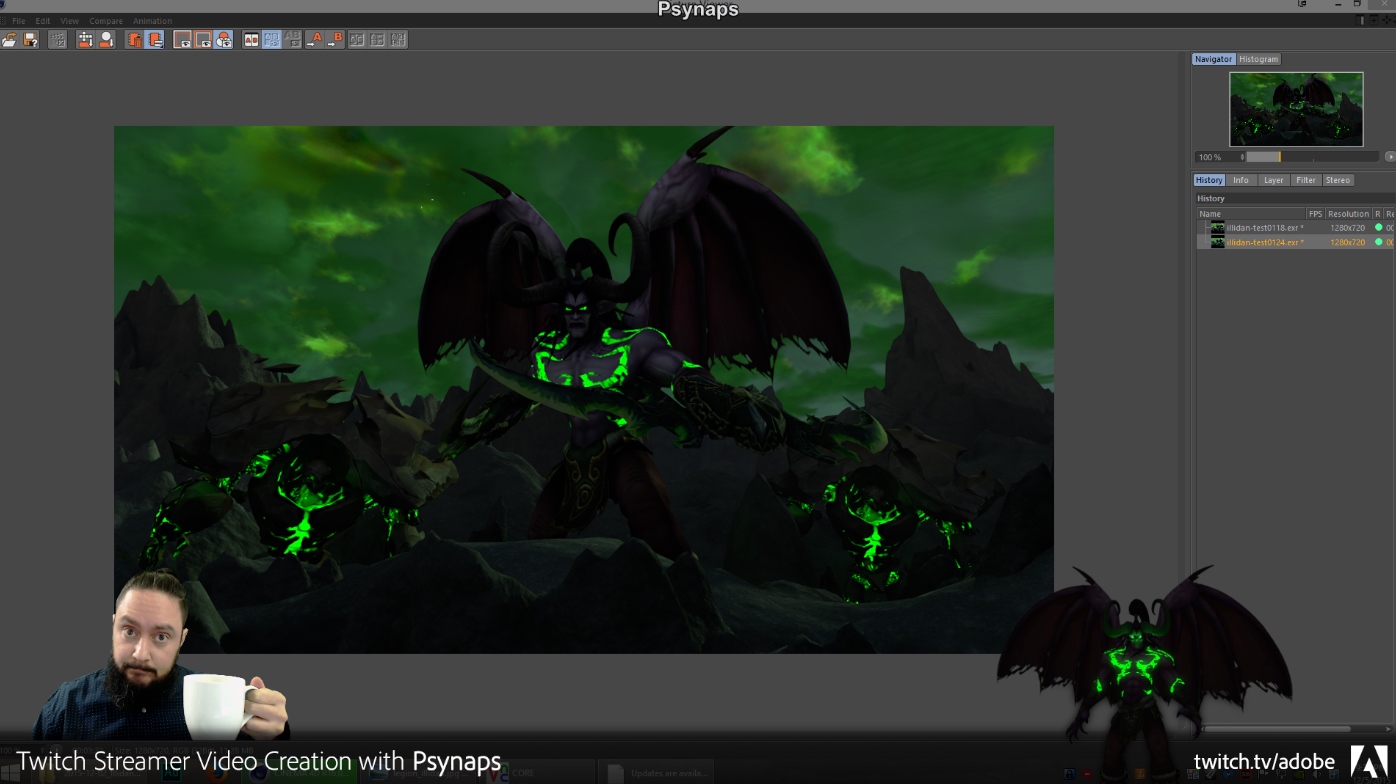Viewport: 1396px width, 784px height.
Task: Click the Resolution column header
Action: (x=1348, y=214)
